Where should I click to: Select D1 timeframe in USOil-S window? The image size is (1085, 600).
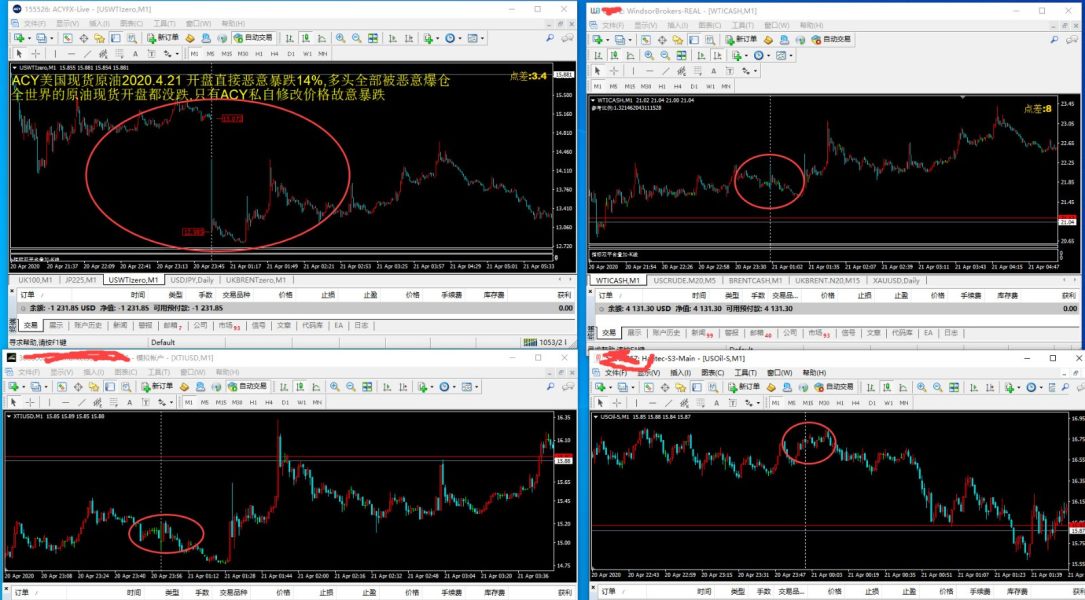click(x=872, y=403)
